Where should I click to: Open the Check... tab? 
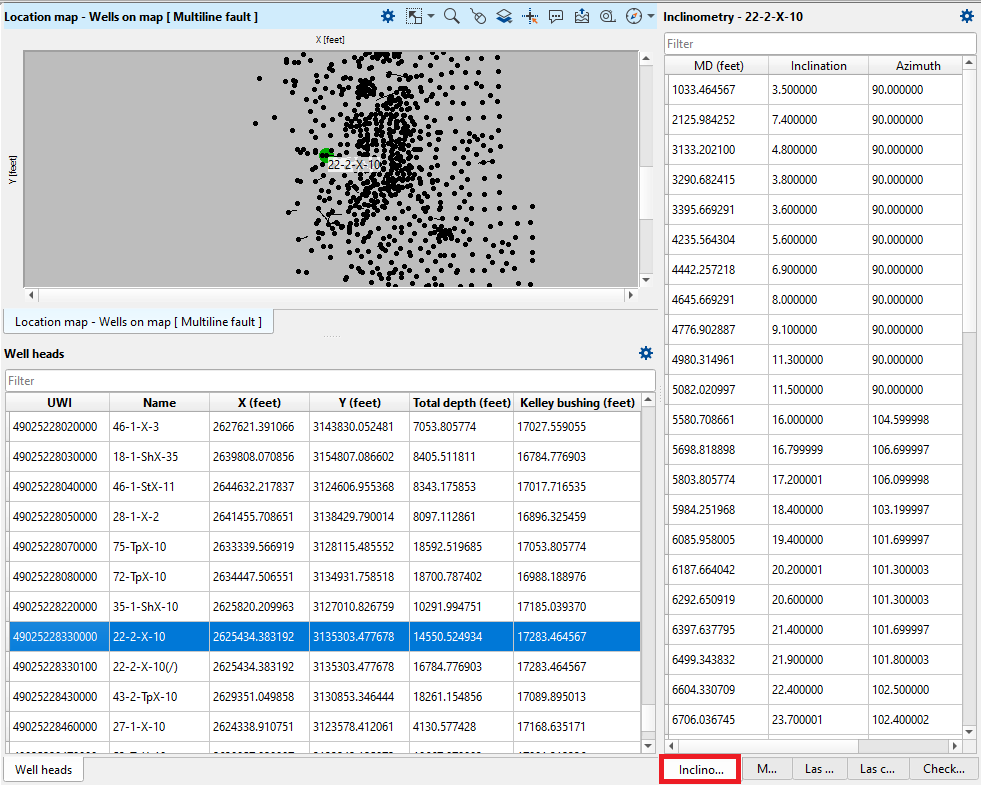944,769
